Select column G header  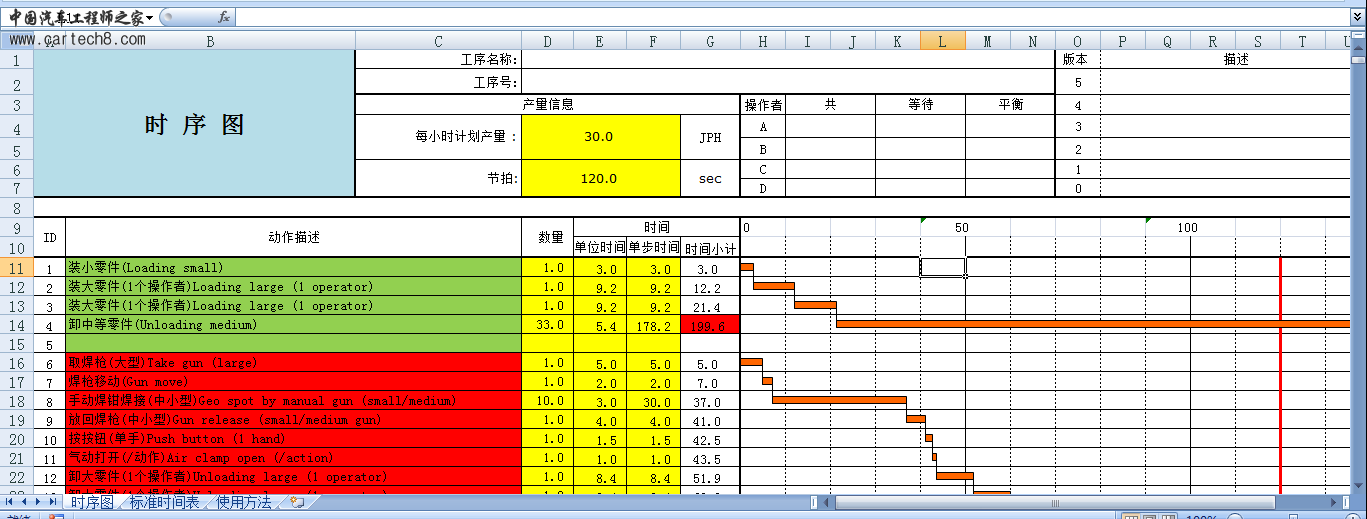710,41
